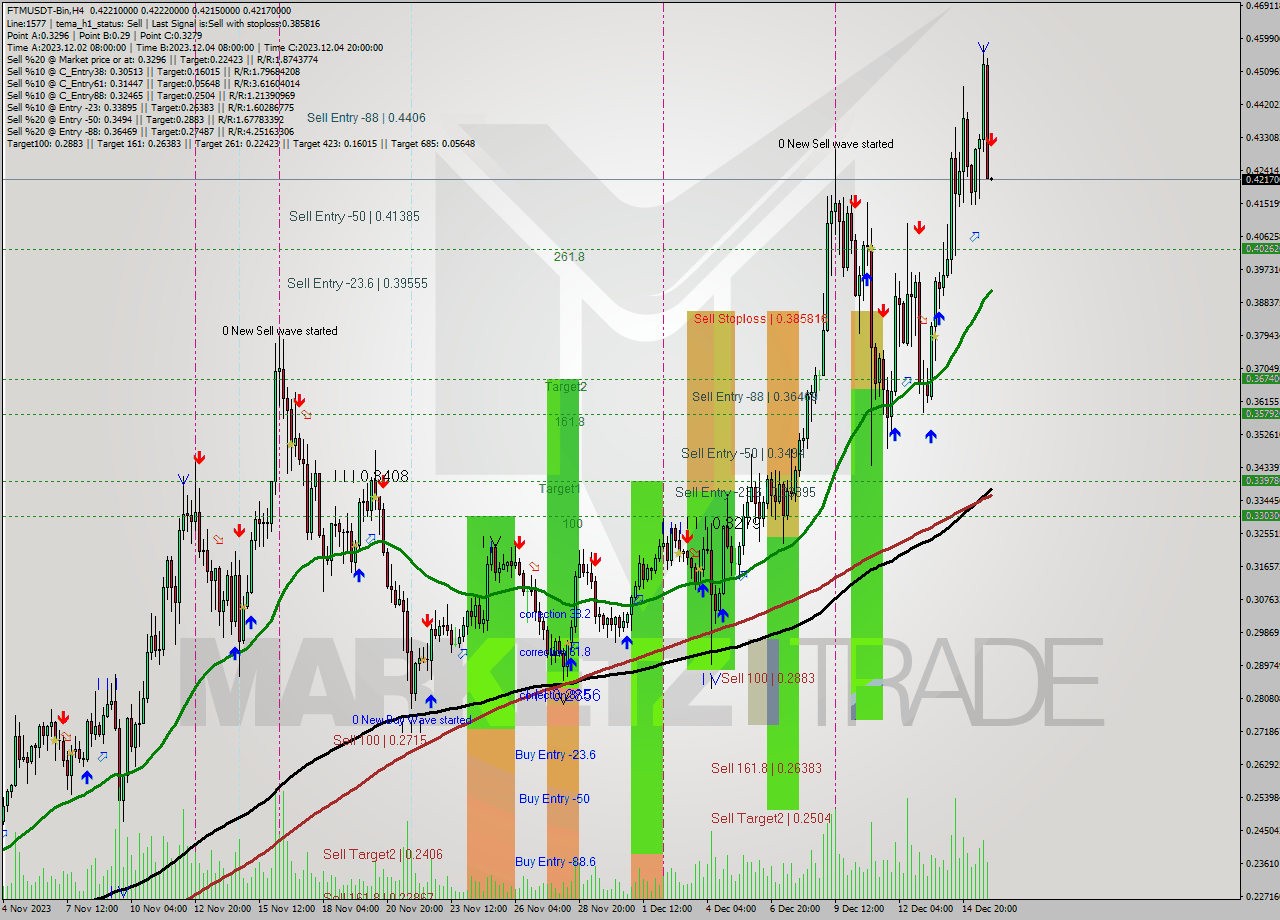Click the 'Sell Entry -88 | 0.4406' label
Image resolution: width=1280 pixels, height=920 pixels.
[x=366, y=118]
